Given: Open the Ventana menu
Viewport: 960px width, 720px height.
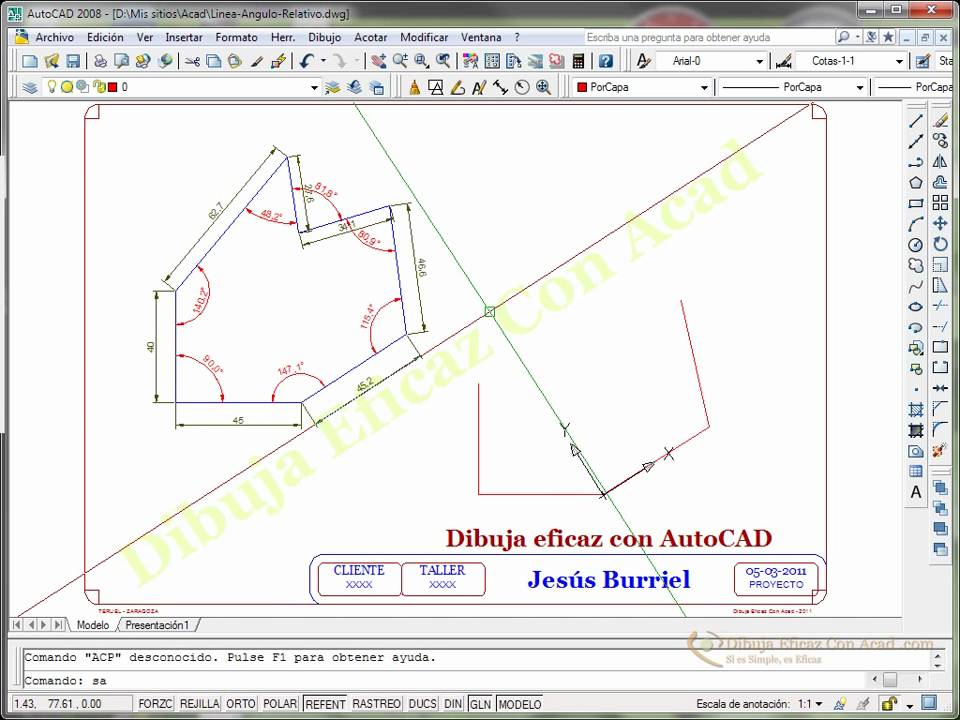Looking at the screenshot, I should (x=481, y=37).
